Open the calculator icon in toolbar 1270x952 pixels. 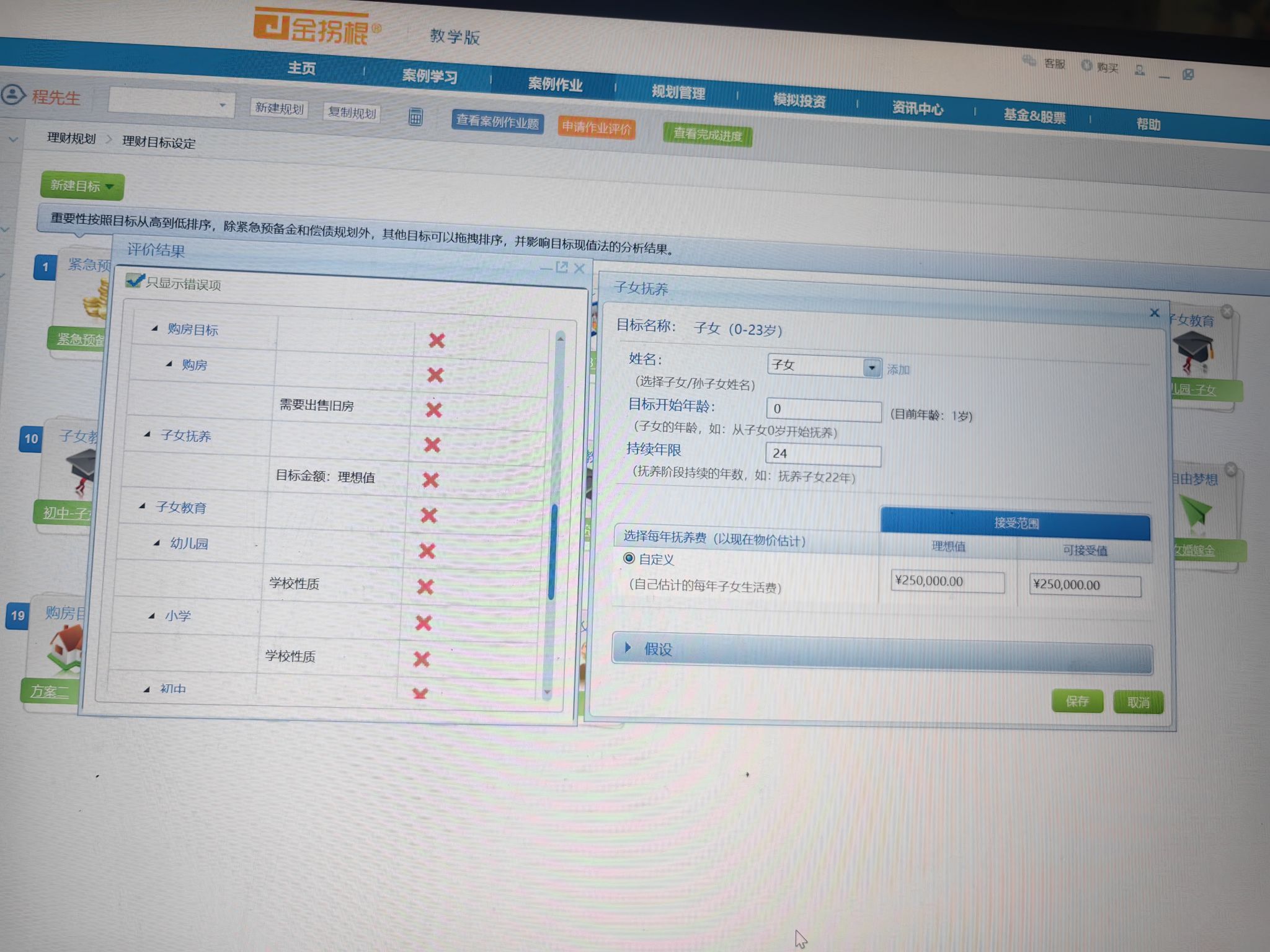[415, 116]
